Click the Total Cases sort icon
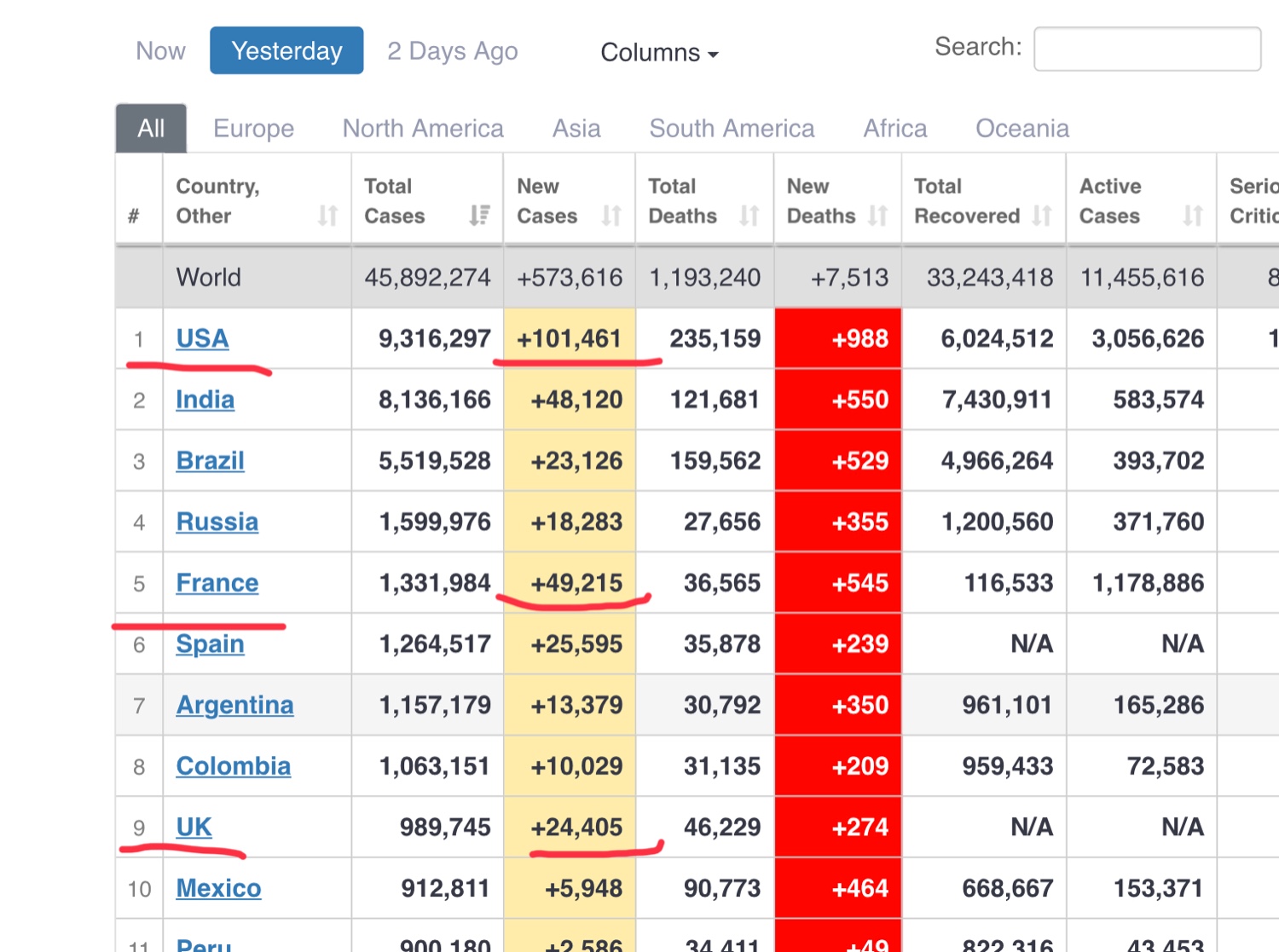This screenshot has width=1279, height=952. click(x=480, y=216)
